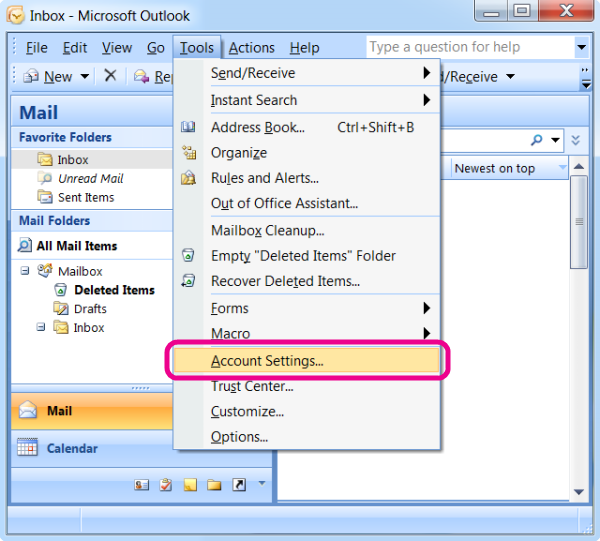Viewport: 600px width, 541px height.
Task: Click the message list scrollbar thumb
Action: point(579,222)
